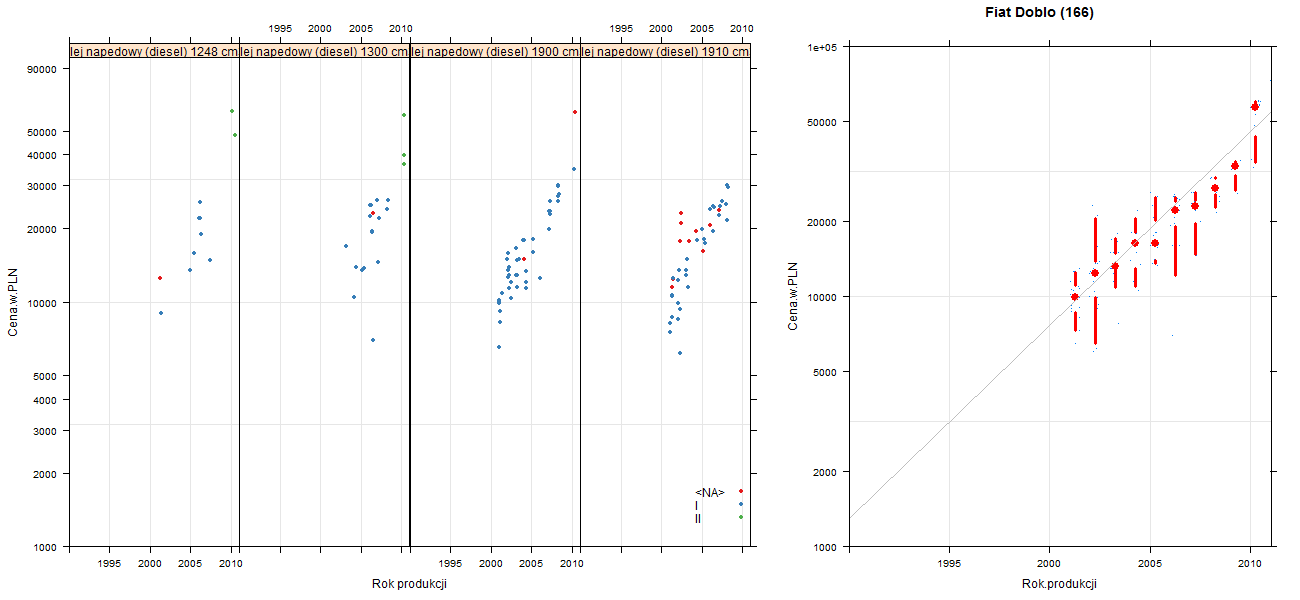
Task: Click the bottom 2005 tick under 1248 cm panel
Action: [x=191, y=564]
